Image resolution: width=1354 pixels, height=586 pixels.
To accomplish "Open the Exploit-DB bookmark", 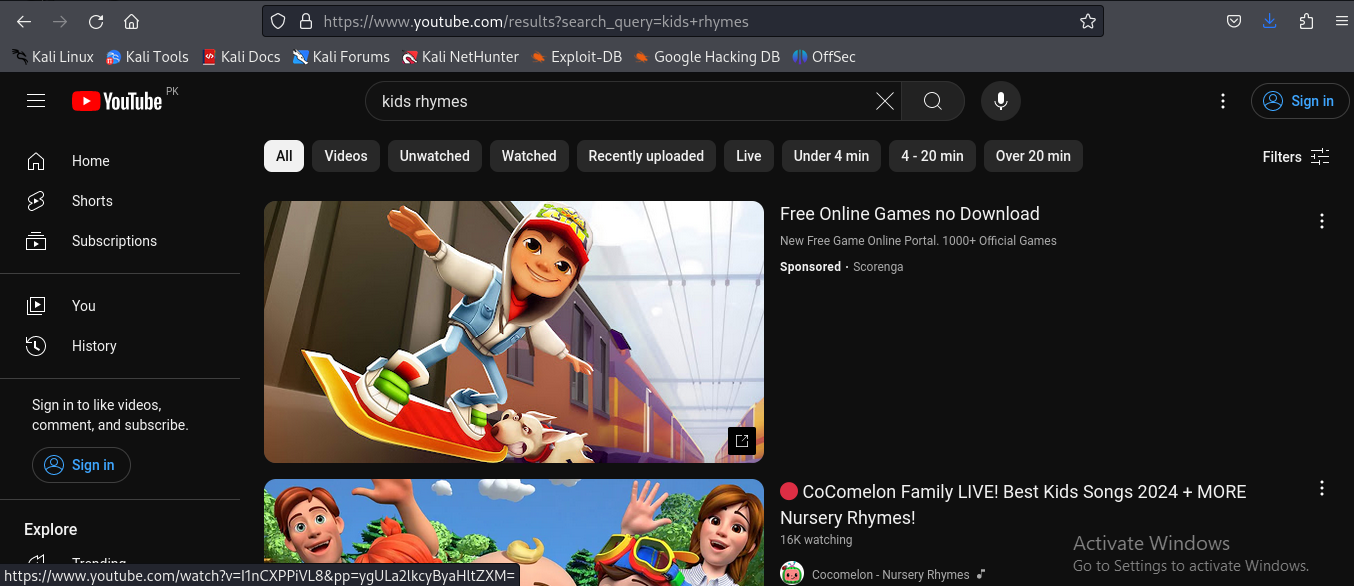I will click(x=576, y=57).
